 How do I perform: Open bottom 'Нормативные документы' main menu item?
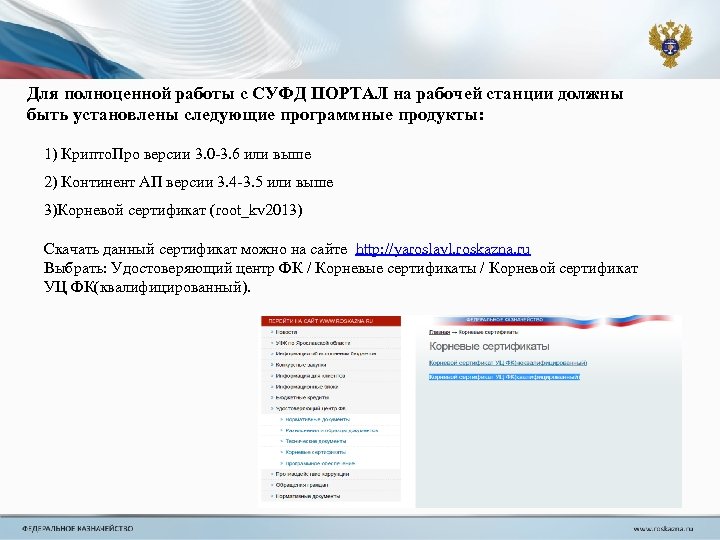click(x=308, y=496)
